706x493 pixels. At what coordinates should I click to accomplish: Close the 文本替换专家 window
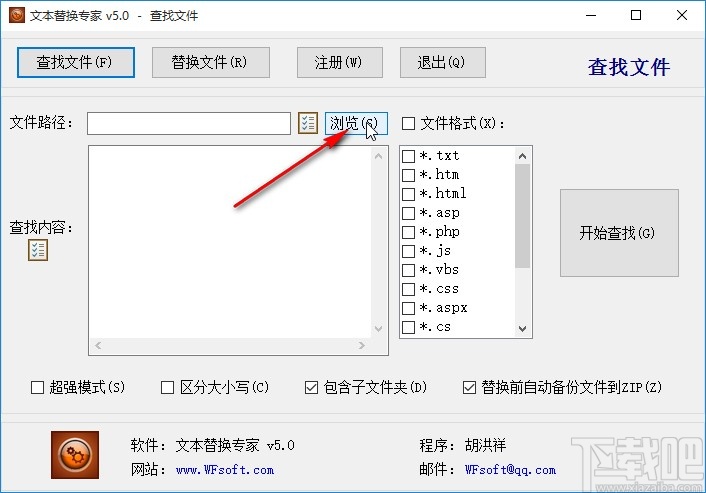click(x=682, y=15)
